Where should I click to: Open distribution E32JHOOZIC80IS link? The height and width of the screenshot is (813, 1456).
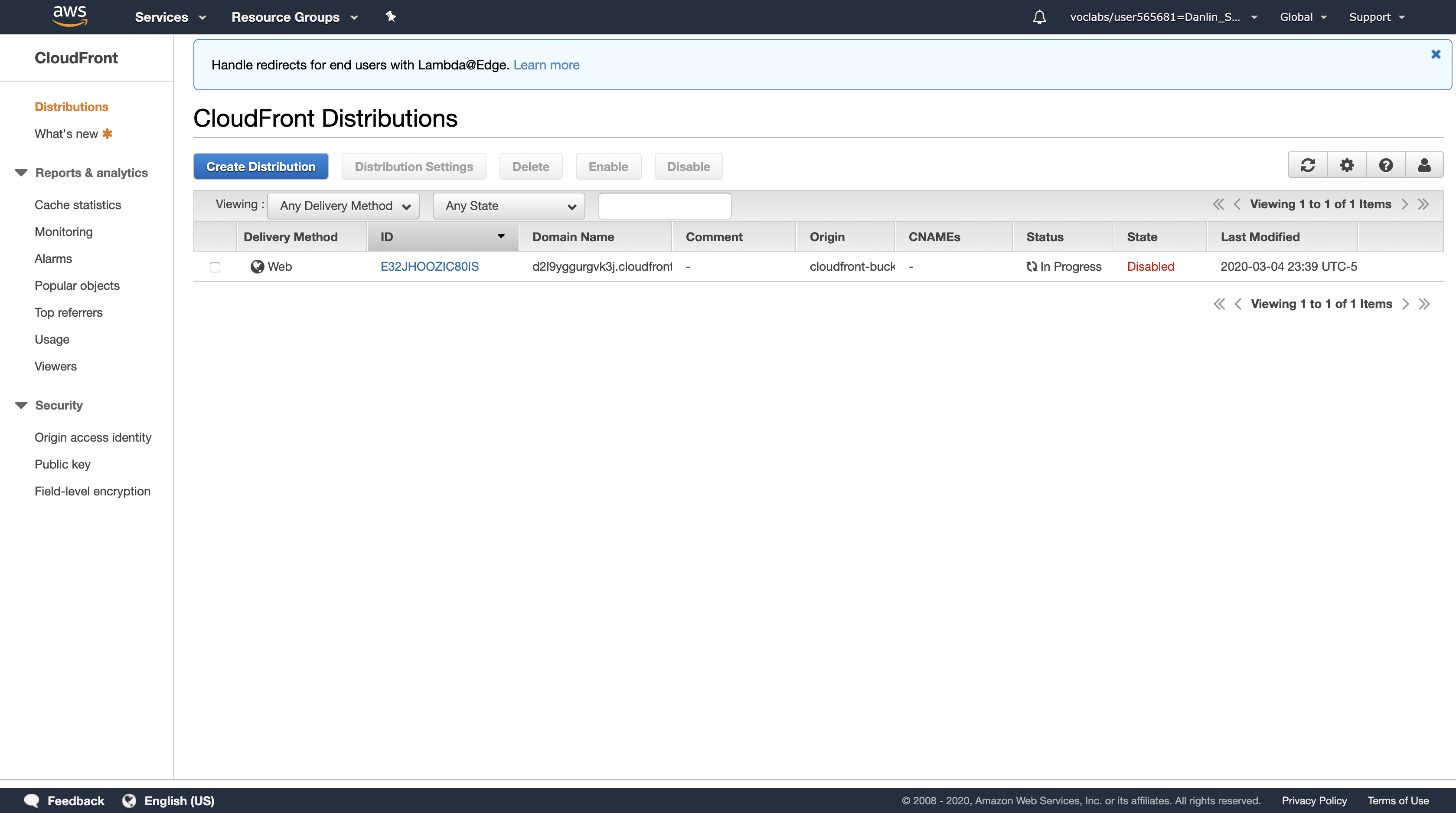tap(429, 266)
